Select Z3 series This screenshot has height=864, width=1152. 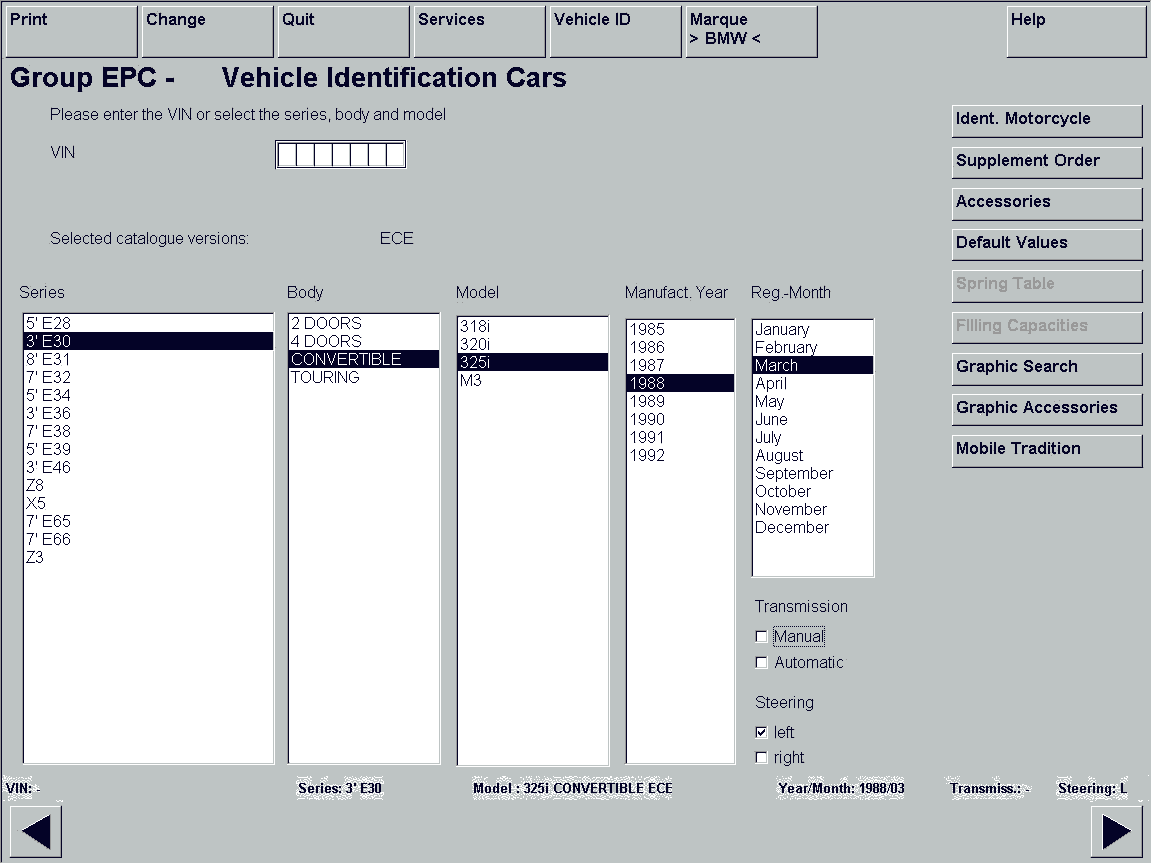pyautogui.click(x=148, y=557)
